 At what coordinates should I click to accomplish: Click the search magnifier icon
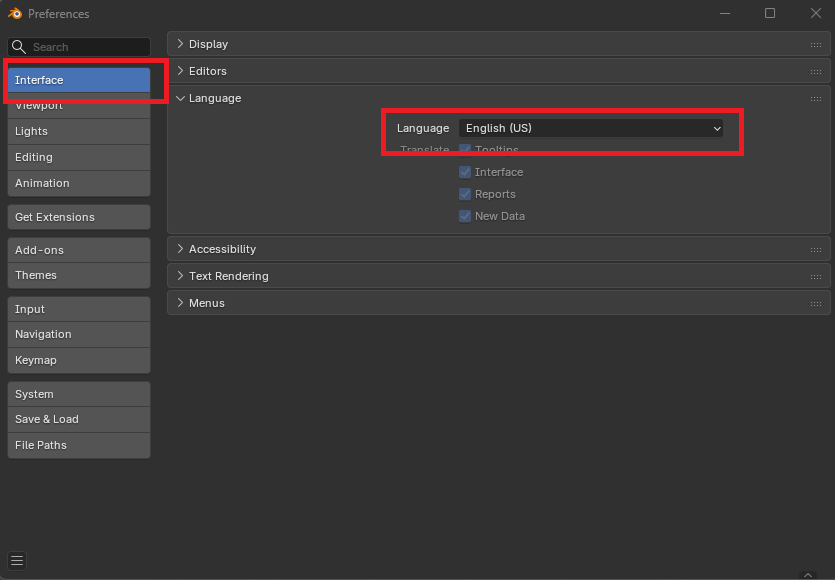pos(19,47)
